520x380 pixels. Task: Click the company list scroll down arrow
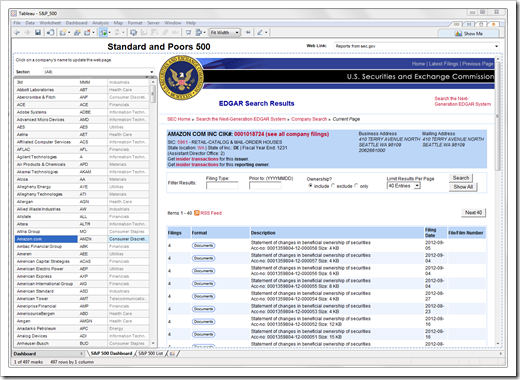[x=153, y=343]
